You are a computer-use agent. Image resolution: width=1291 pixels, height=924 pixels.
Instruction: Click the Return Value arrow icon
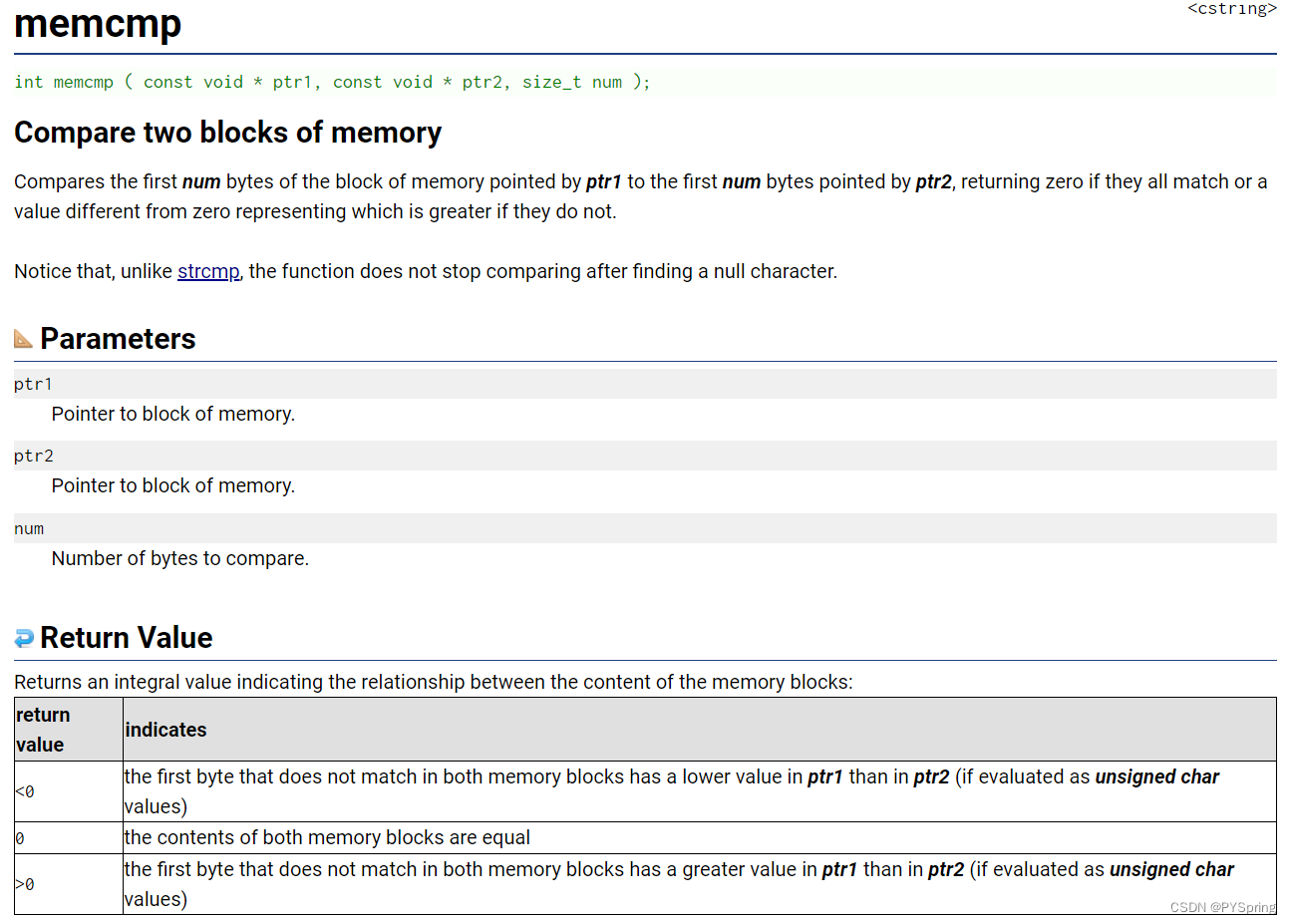point(24,638)
